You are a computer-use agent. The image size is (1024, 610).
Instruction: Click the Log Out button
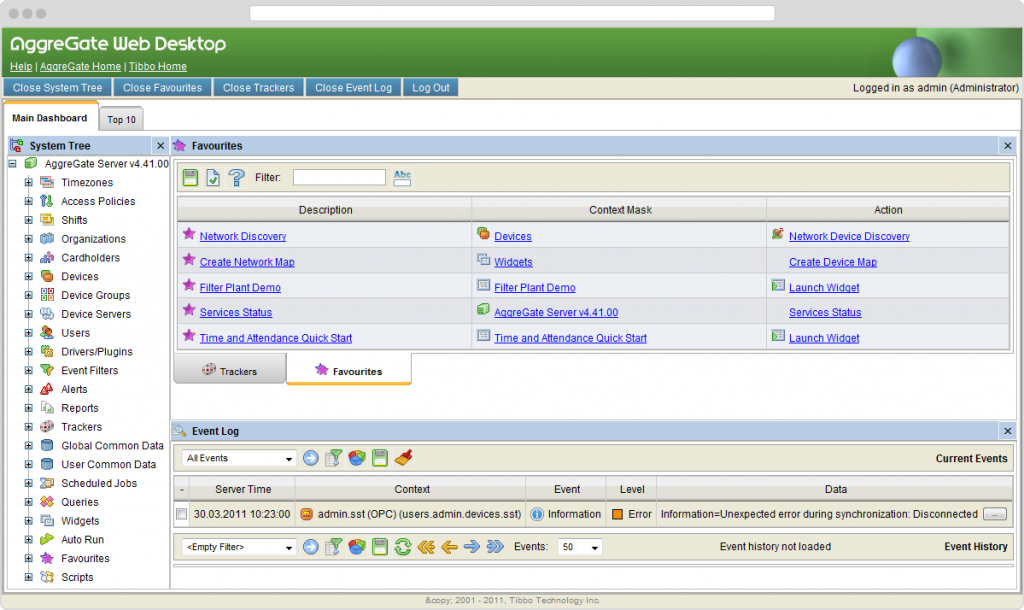pyautogui.click(x=430, y=88)
